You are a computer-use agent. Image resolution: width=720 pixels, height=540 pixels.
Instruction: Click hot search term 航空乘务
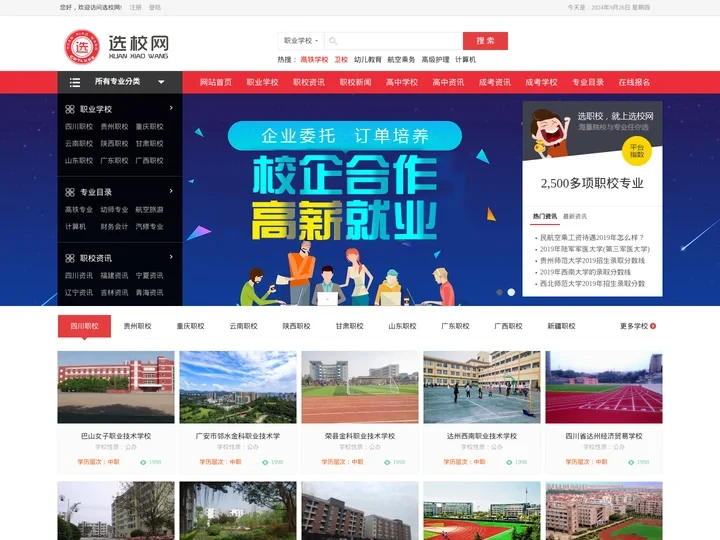401,60
